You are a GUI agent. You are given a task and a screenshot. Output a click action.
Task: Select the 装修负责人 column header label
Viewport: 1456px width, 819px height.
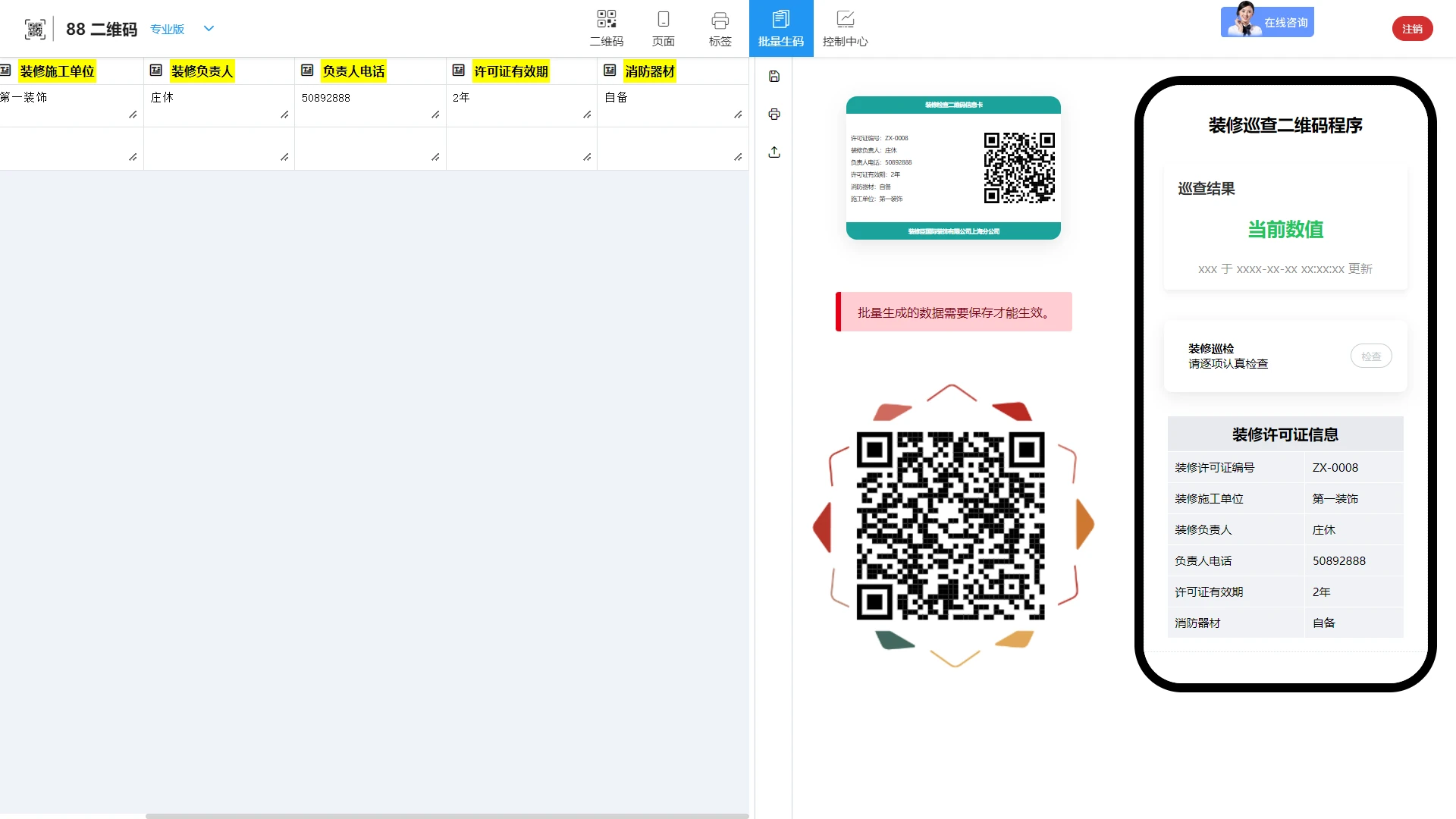[x=202, y=71]
